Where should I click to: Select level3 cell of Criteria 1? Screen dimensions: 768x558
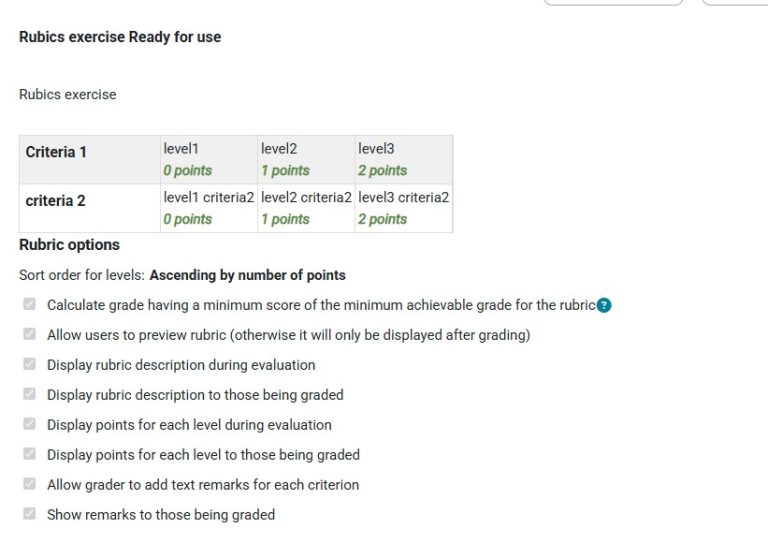click(403, 159)
